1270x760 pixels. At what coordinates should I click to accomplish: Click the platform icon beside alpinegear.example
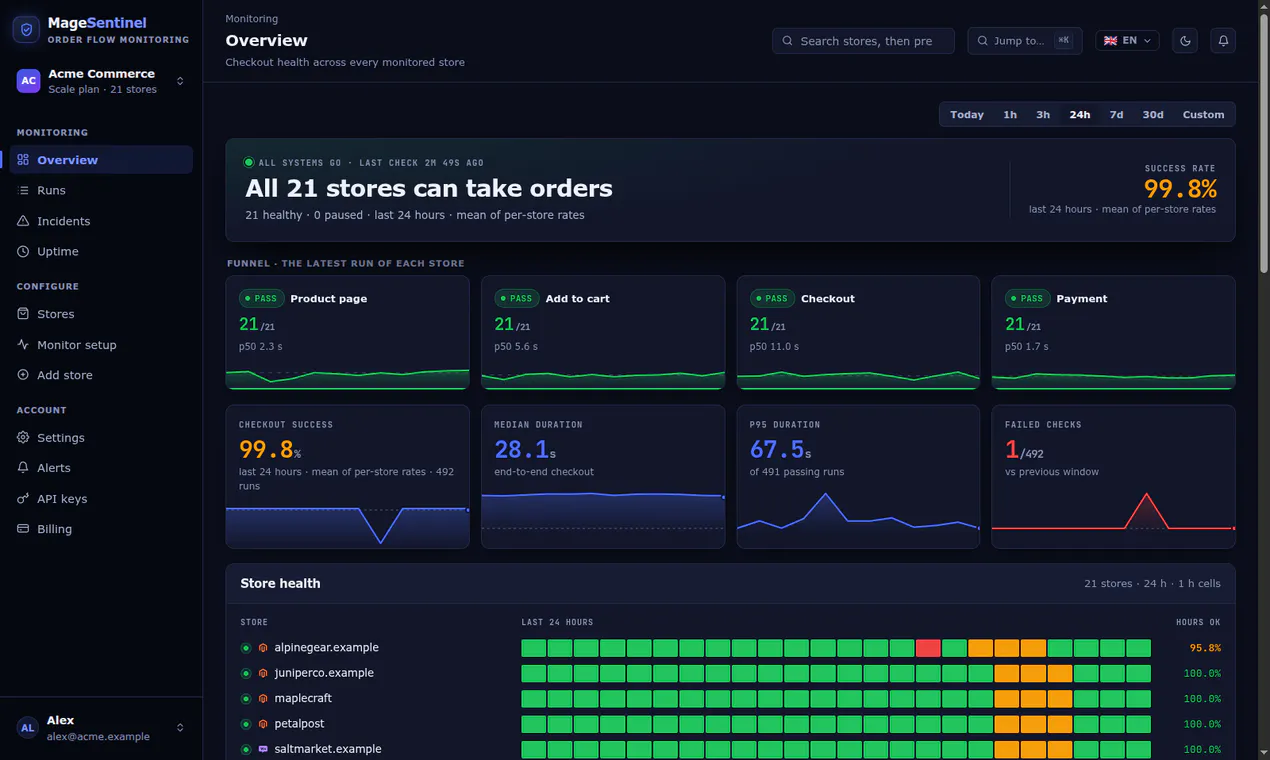pos(263,648)
